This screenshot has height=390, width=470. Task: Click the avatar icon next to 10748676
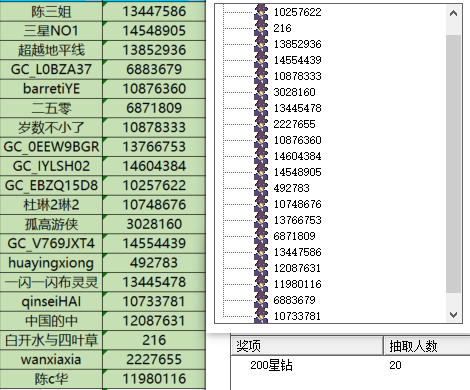click(261, 204)
